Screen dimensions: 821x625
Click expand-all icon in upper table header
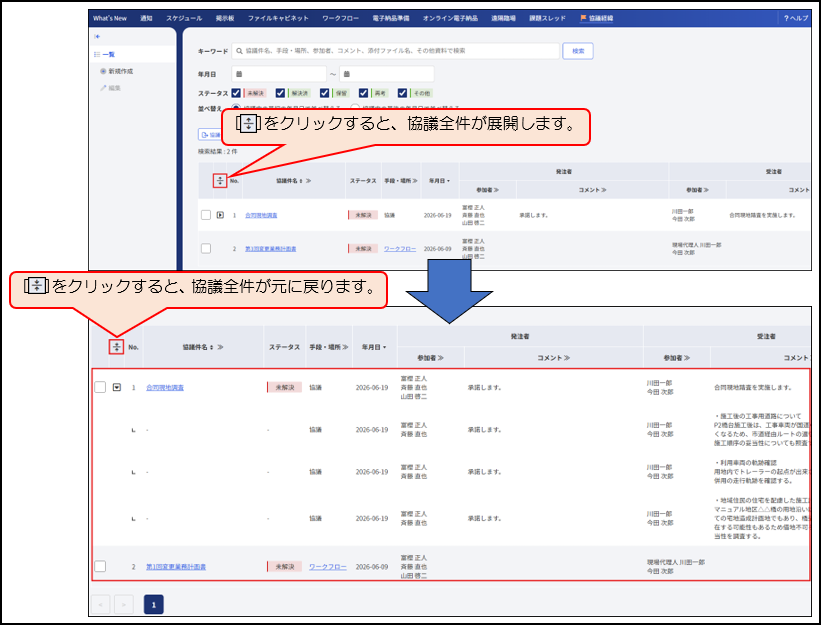click(x=220, y=181)
